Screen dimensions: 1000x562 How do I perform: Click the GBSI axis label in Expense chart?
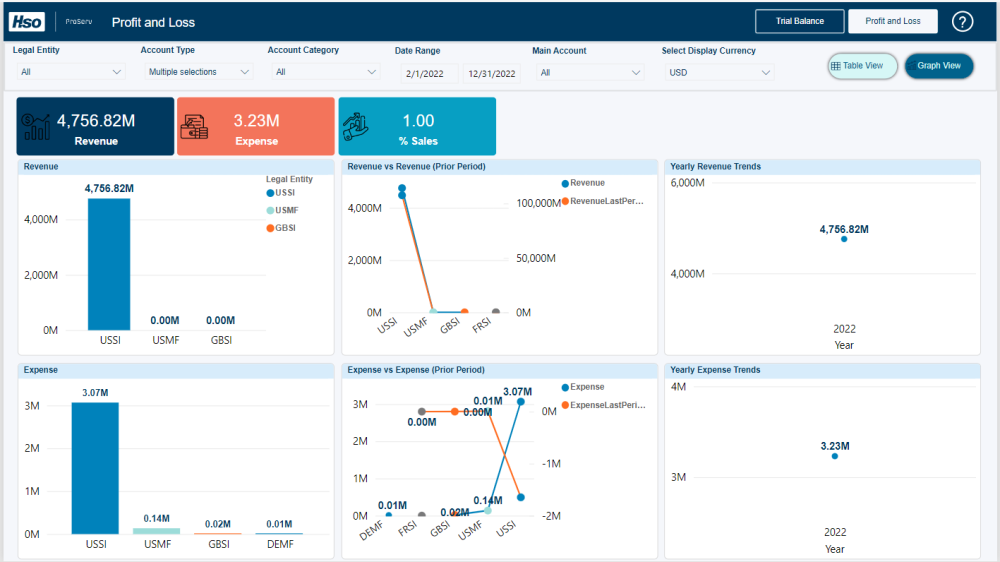219,544
